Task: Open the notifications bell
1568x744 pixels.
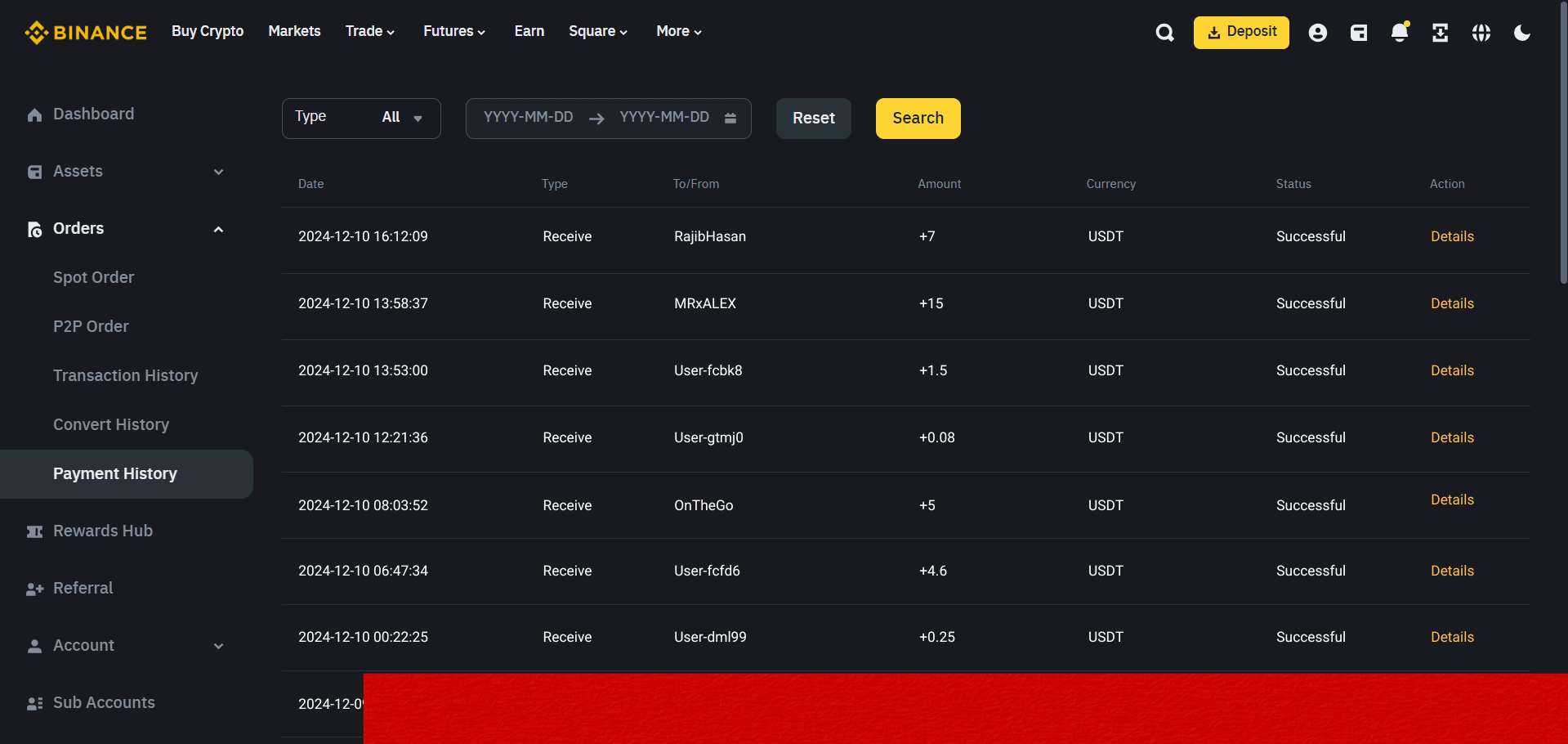Action: 1400,33
